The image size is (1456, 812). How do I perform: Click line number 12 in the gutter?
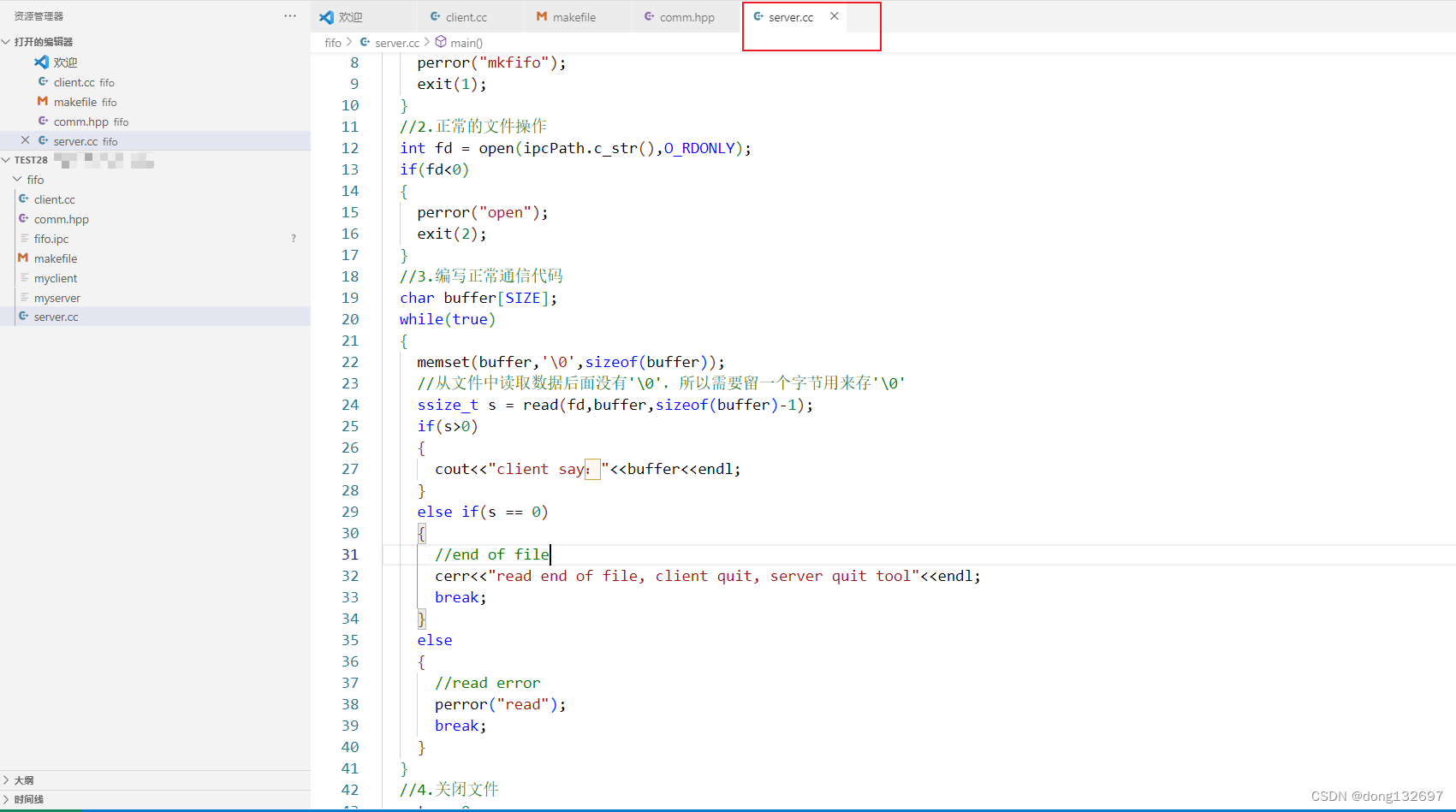(350, 148)
